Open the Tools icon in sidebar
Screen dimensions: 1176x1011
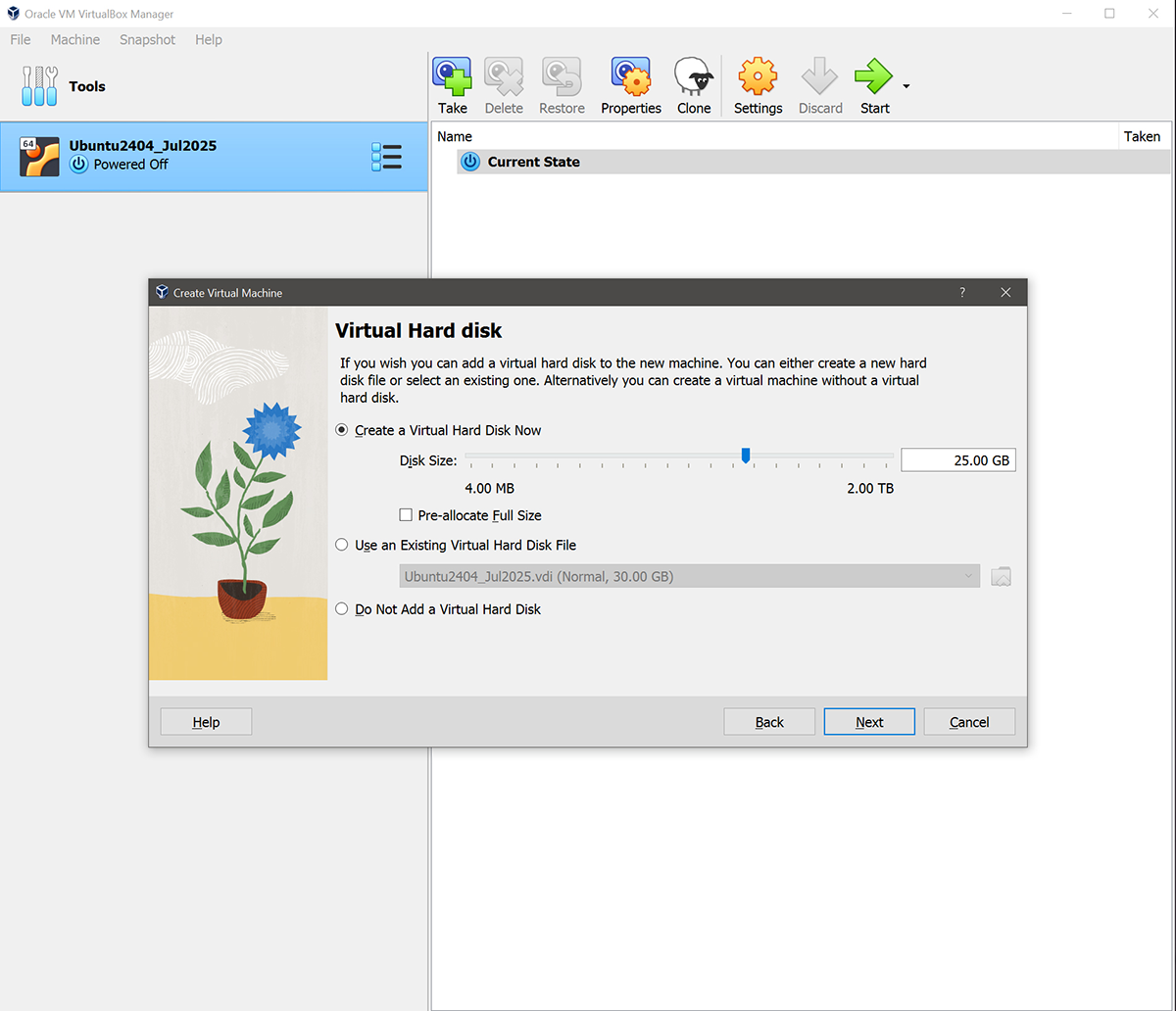39,86
